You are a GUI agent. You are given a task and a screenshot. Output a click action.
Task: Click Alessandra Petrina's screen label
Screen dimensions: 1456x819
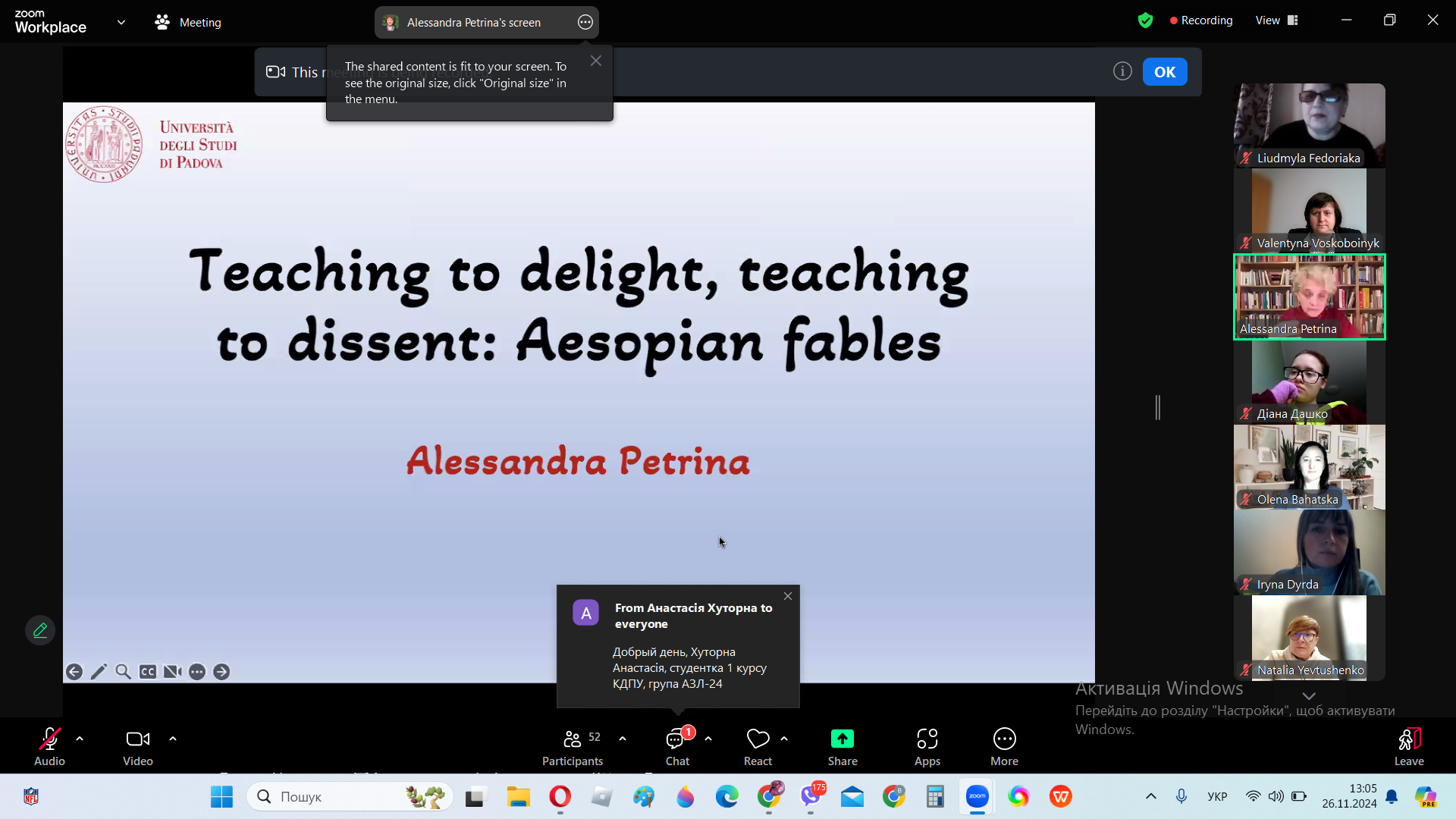pos(474,23)
